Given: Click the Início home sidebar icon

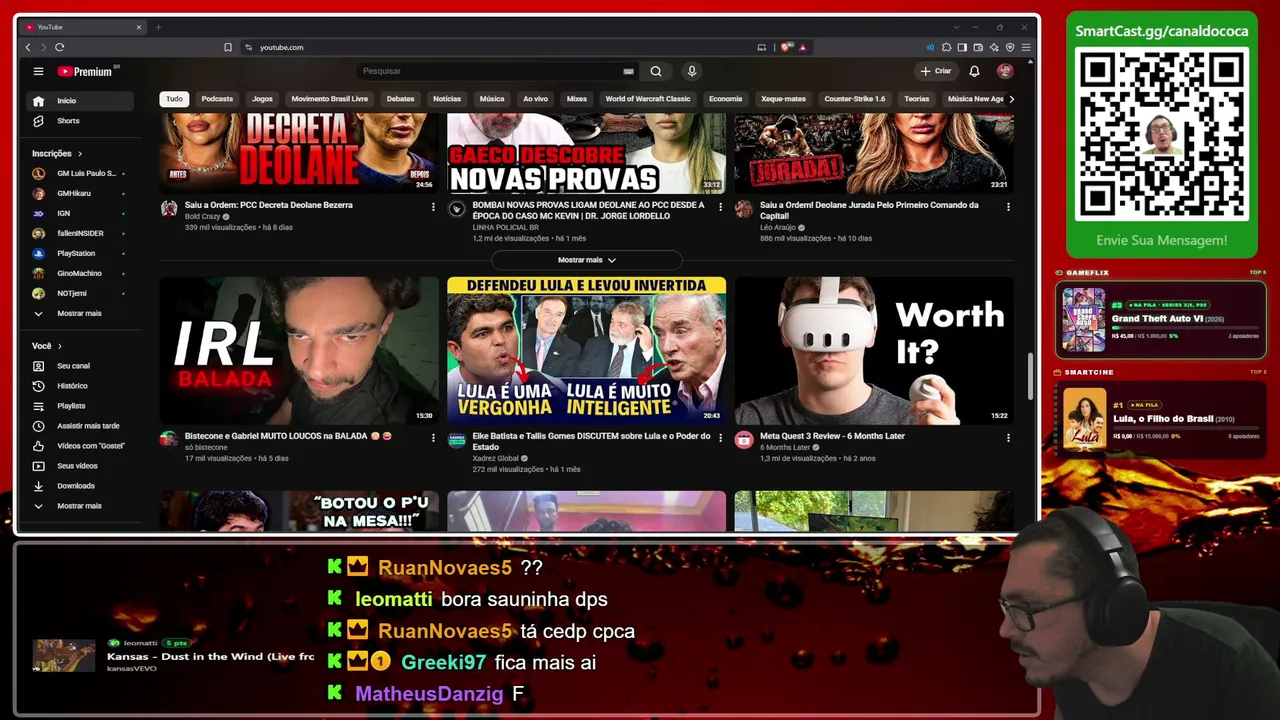Looking at the screenshot, I should click(38, 101).
